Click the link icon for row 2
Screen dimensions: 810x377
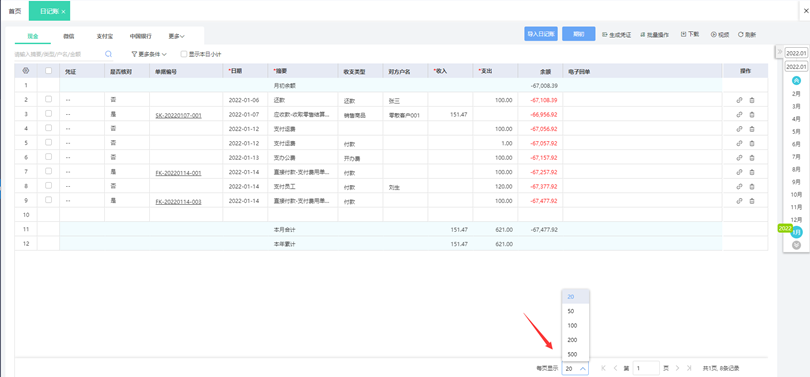point(739,100)
